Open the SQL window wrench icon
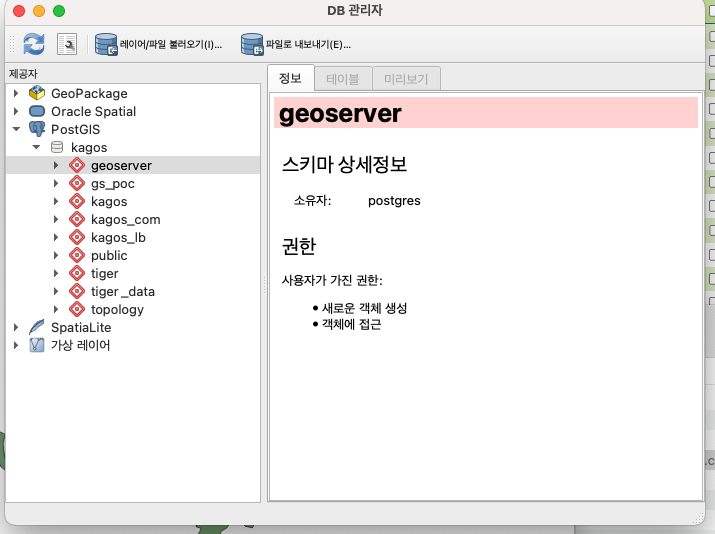 pyautogui.click(x=67, y=44)
